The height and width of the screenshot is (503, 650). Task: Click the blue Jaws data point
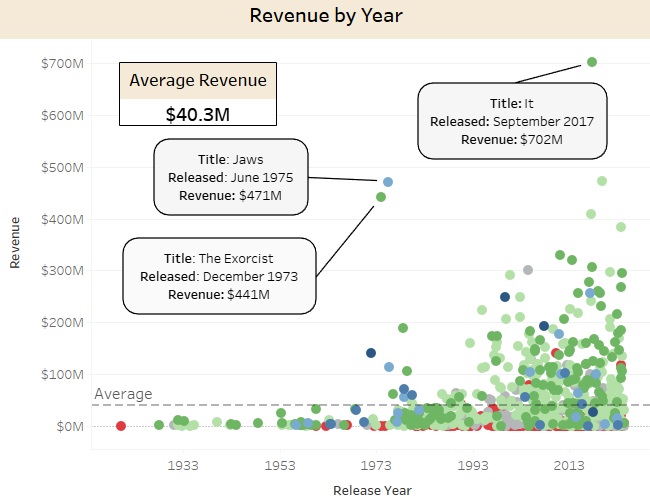pos(388,182)
